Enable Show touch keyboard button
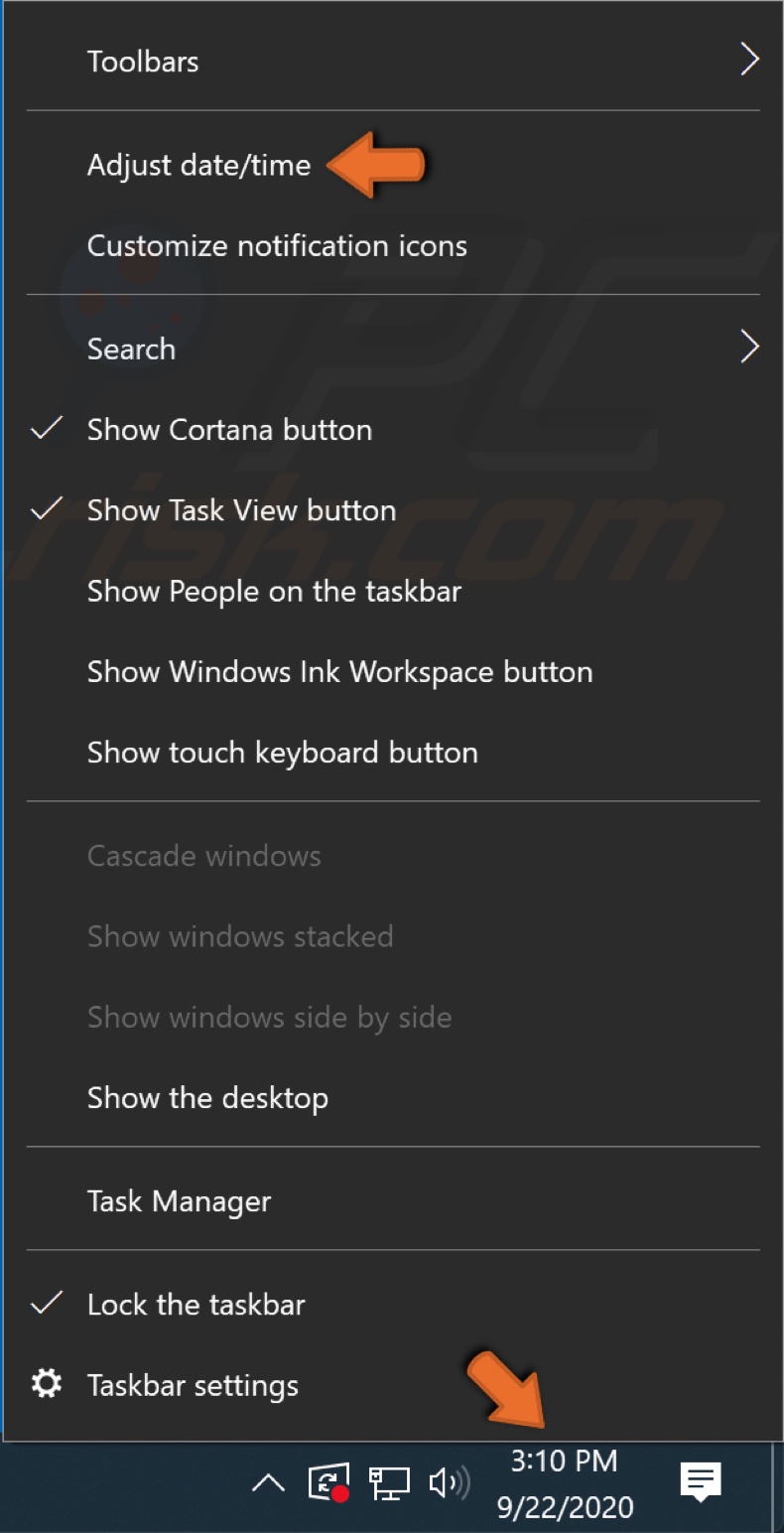This screenshot has width=784, height=1533. 282,752
